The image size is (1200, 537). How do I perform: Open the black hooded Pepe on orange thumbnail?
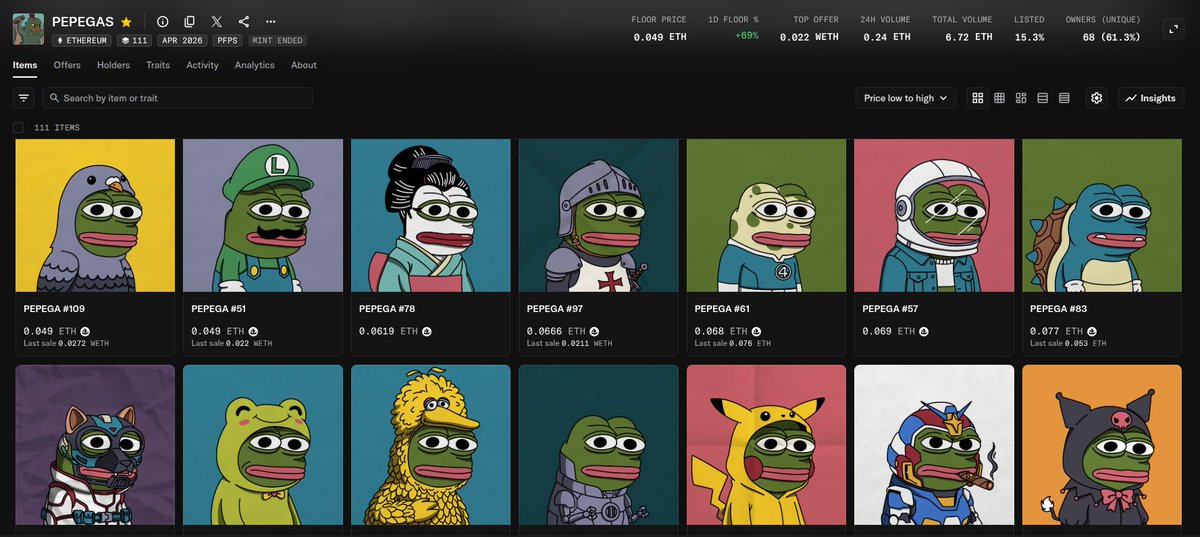1102,445
